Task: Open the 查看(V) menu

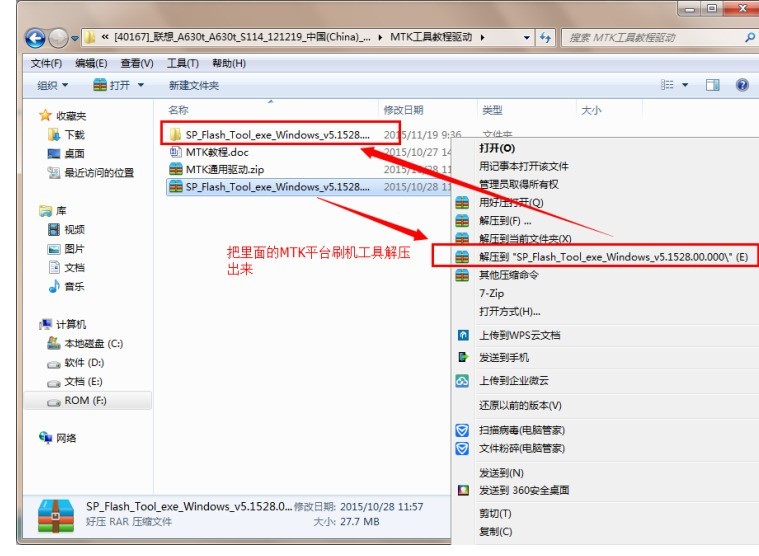Action: 137,63
